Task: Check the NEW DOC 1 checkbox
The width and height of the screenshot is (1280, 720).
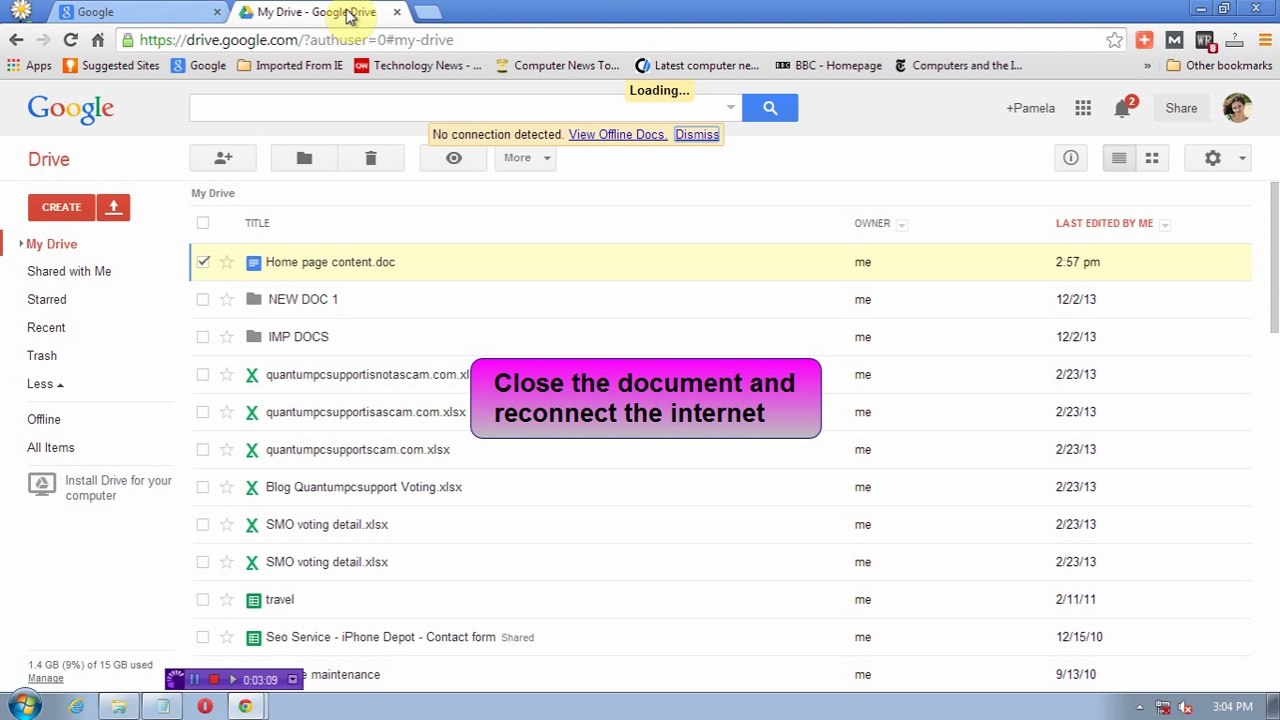Action: click(203, 299)
